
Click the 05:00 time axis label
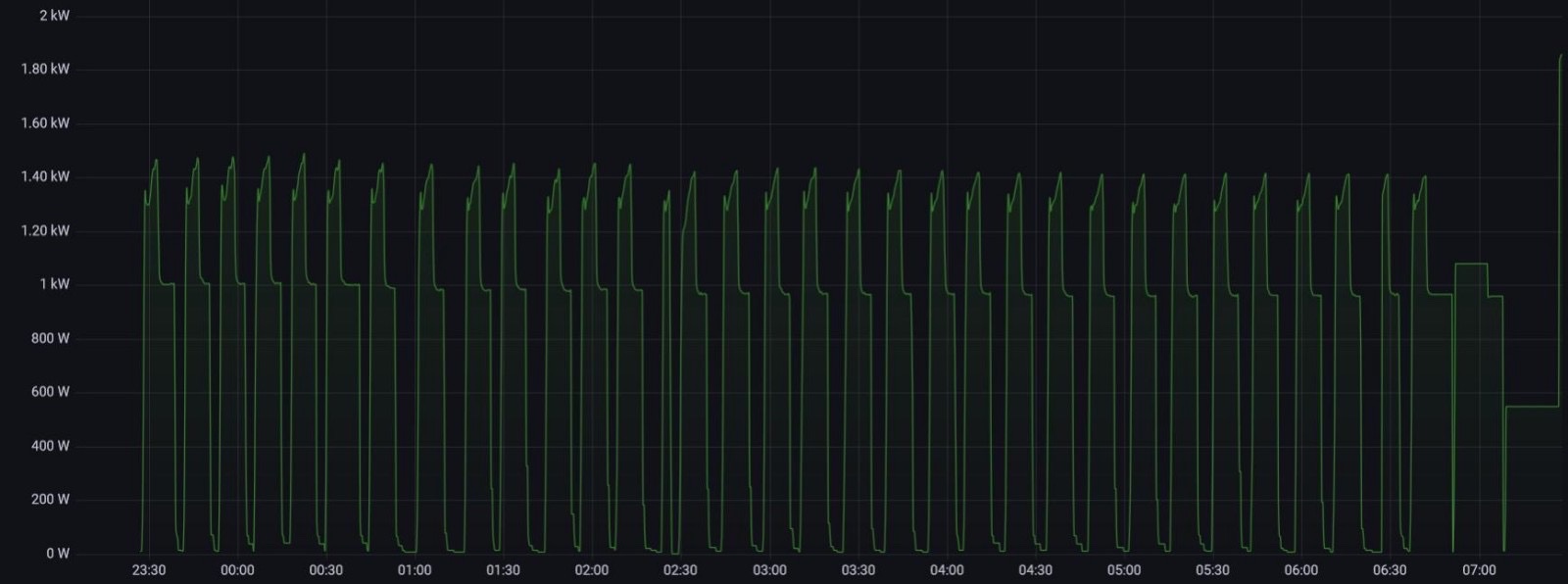1124,570
